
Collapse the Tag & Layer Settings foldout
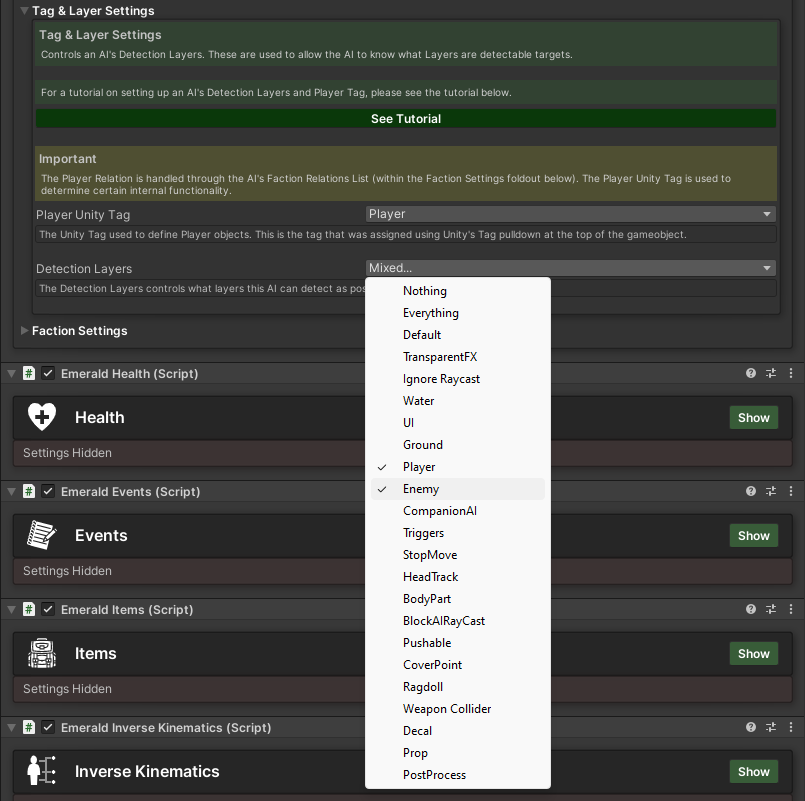coord(25,11)
